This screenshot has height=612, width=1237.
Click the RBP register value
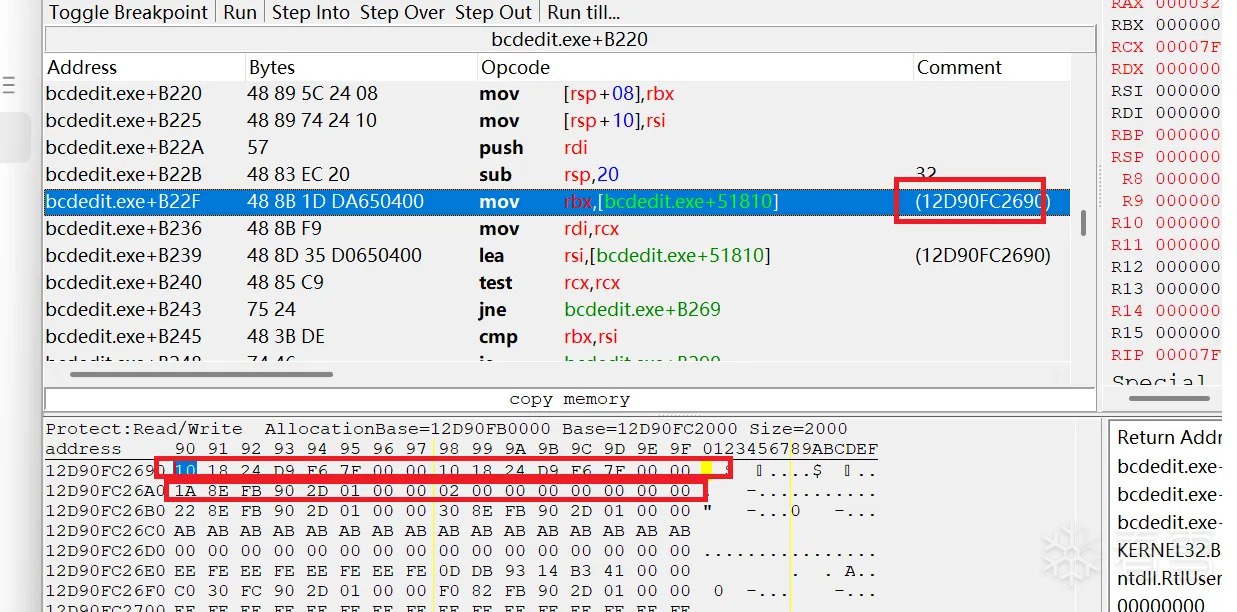point(1189,135)
